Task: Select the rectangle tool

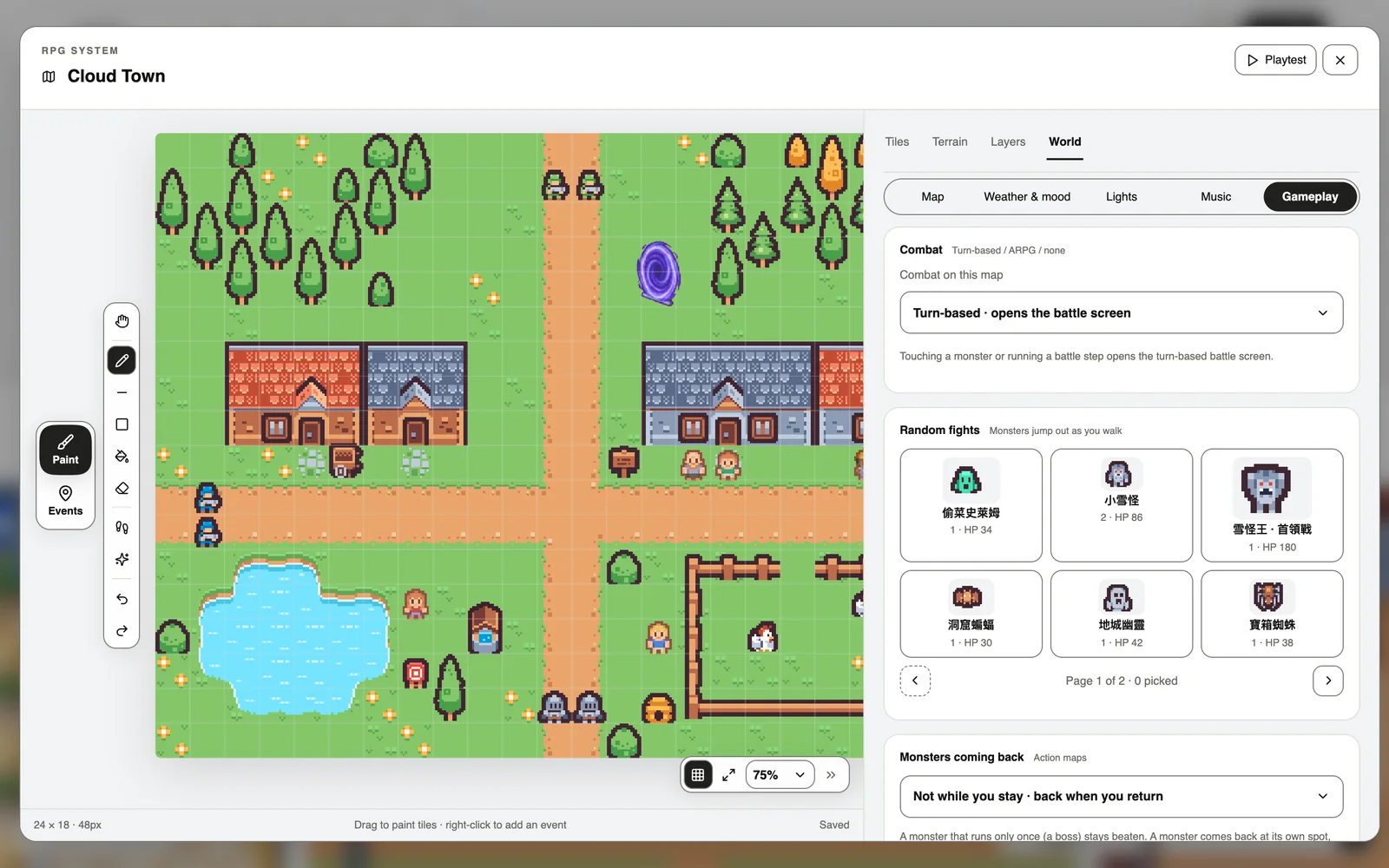Action: point(122,424)
